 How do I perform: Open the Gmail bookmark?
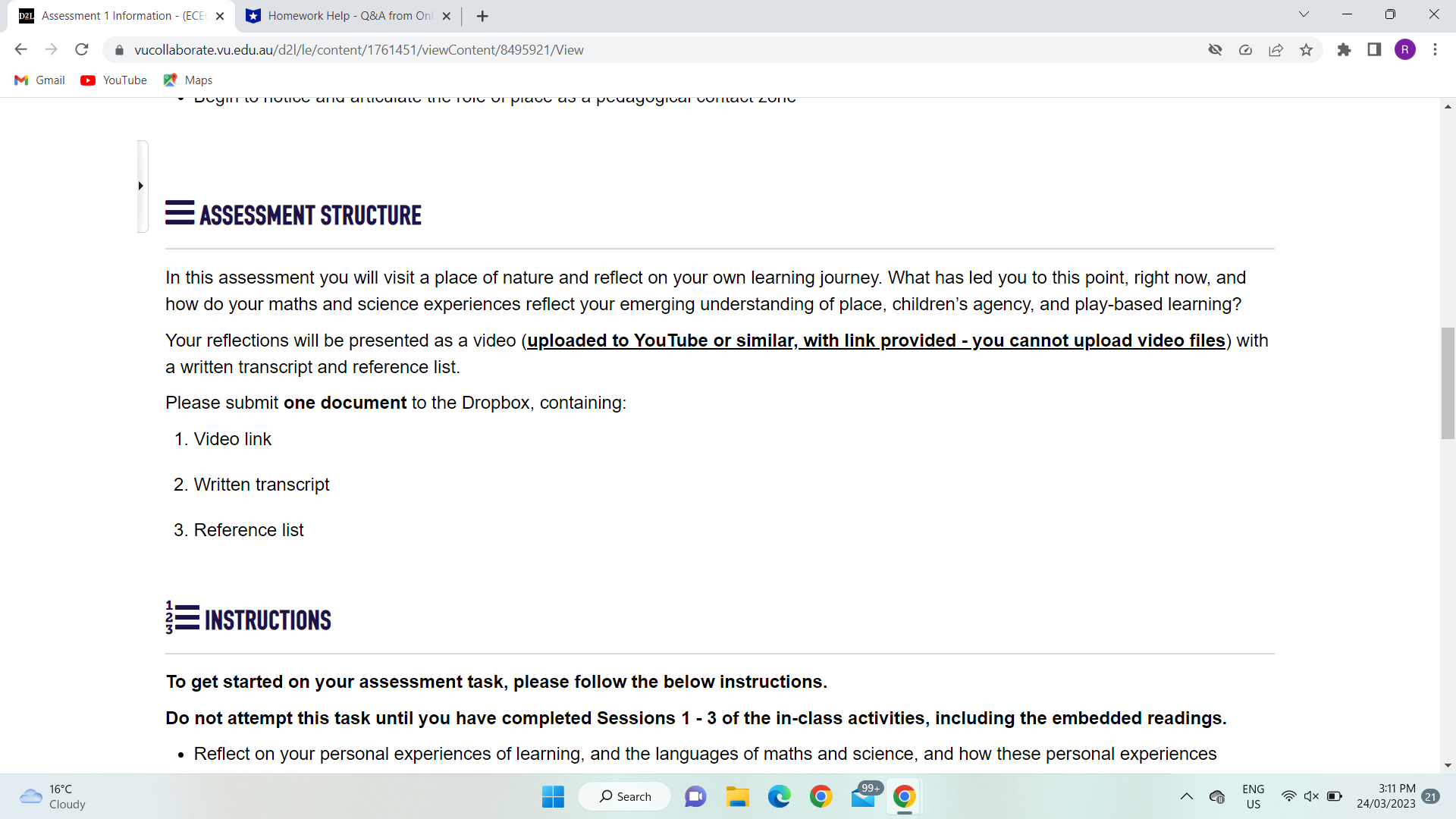pyautogui.click(x=39, y=80)
